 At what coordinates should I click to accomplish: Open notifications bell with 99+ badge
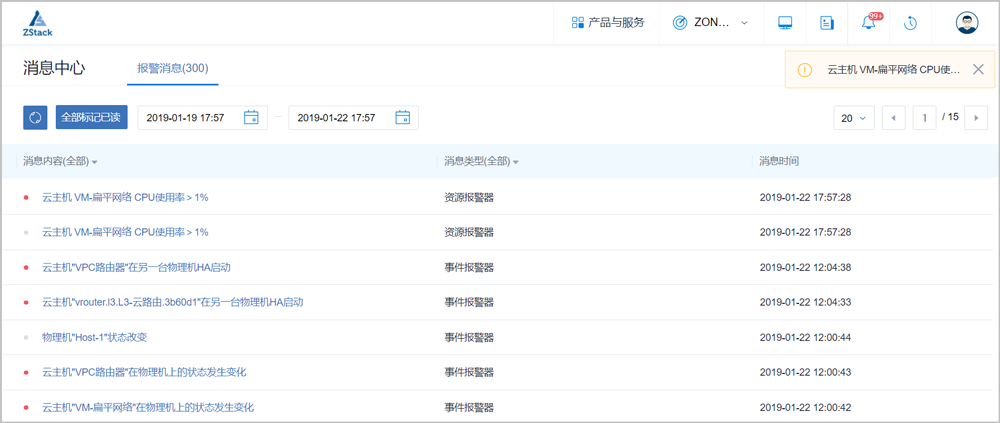tap(868, 23)
